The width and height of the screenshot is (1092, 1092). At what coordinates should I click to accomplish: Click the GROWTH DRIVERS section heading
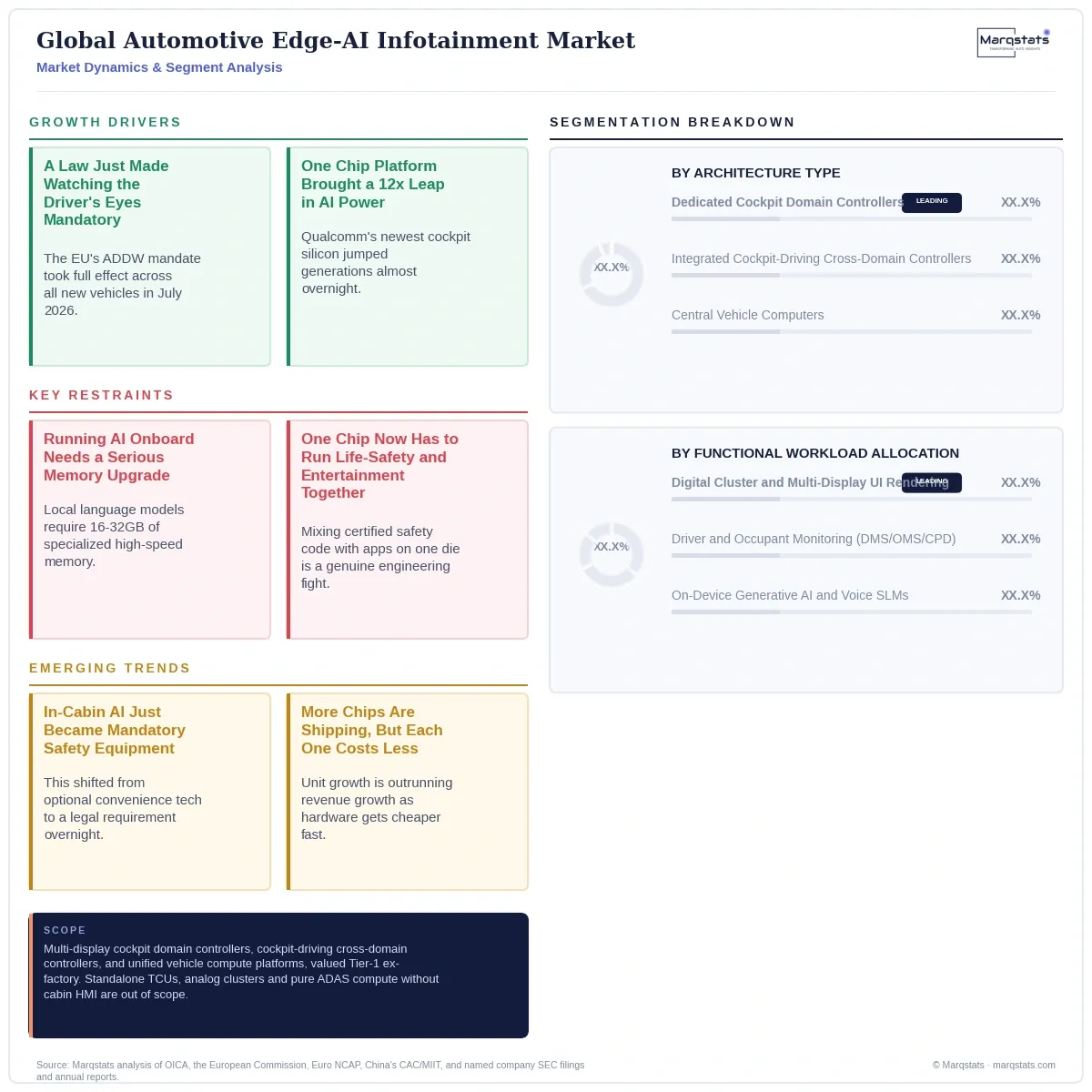click(x=106, y=122)
